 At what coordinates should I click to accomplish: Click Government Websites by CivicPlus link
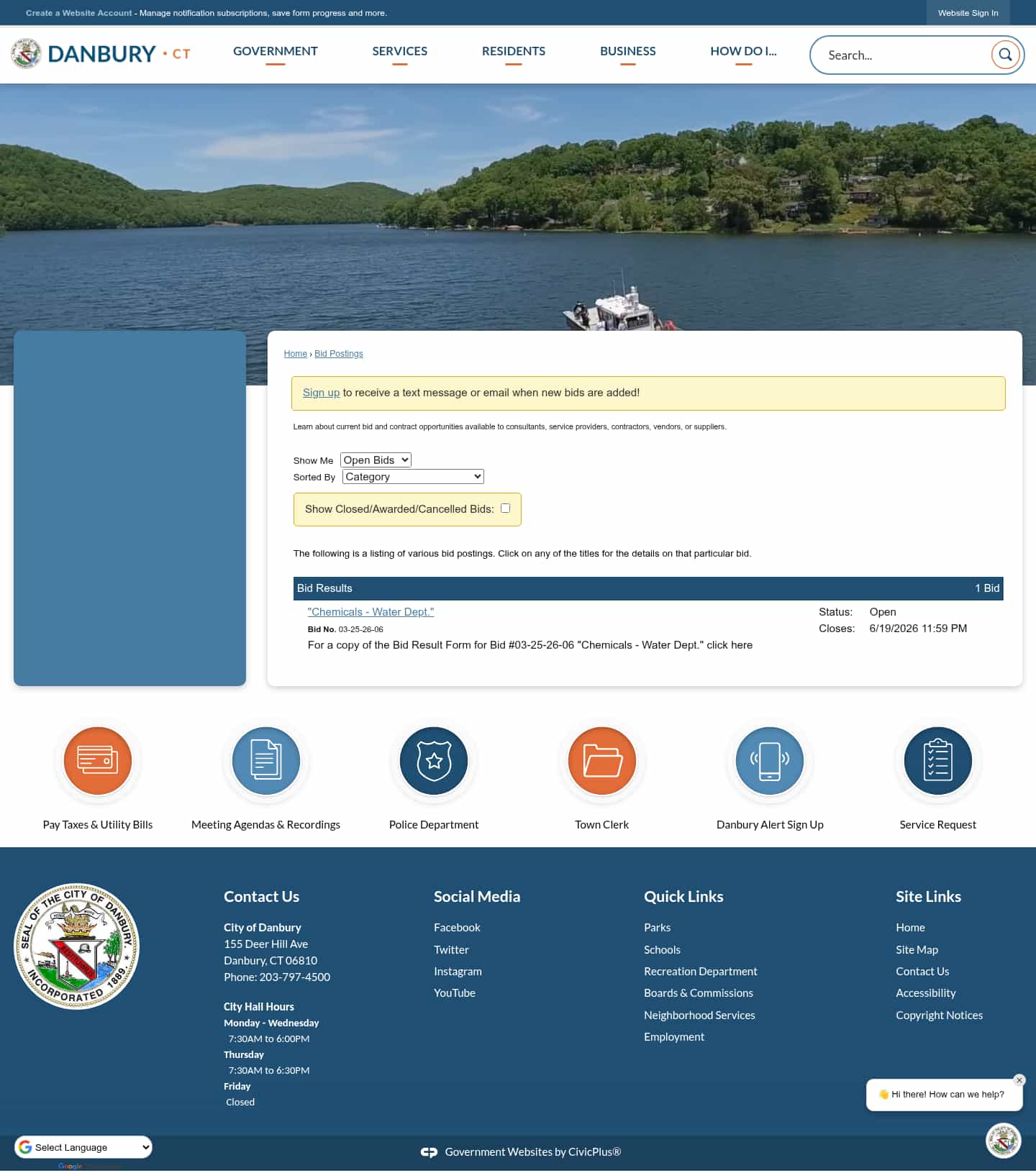coord(532,1152)
